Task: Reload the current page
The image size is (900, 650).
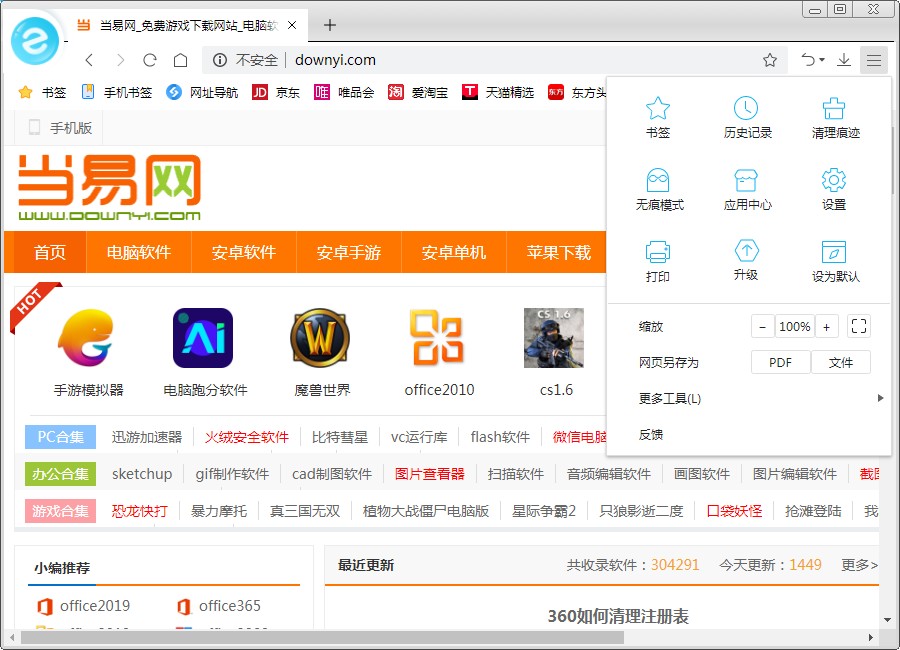Action: click(150, 60)
